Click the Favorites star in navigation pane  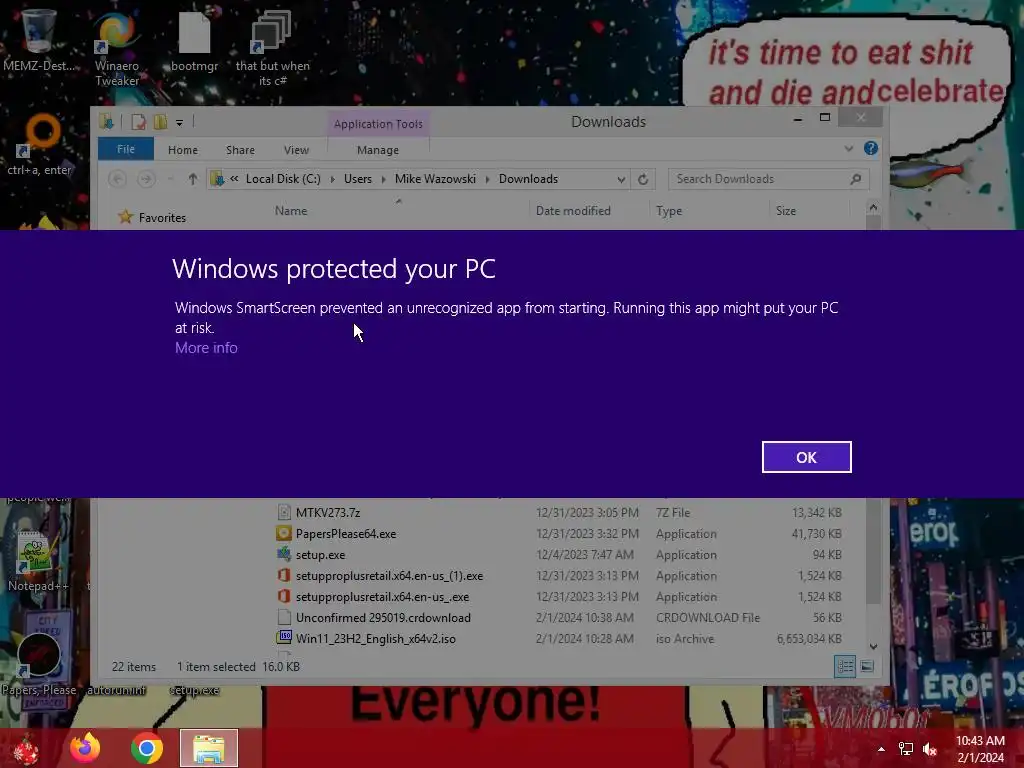click(125, 217)
